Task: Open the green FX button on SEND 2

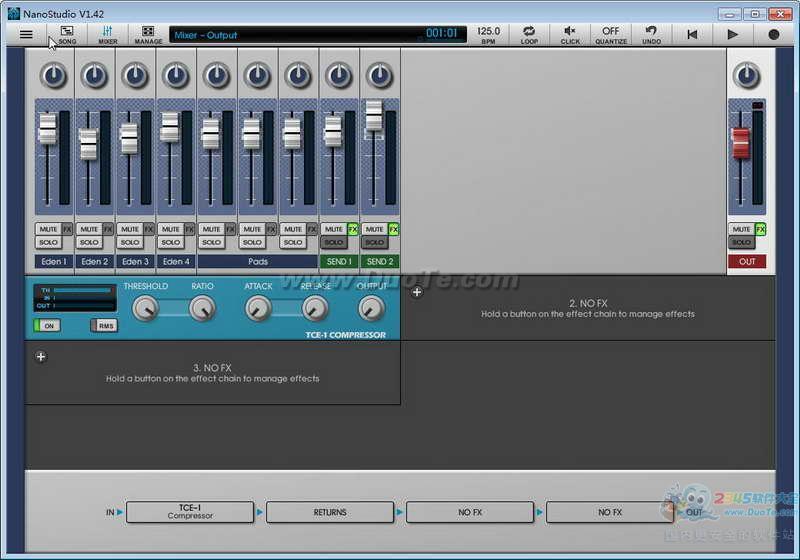Action: (x=393, y=229)
